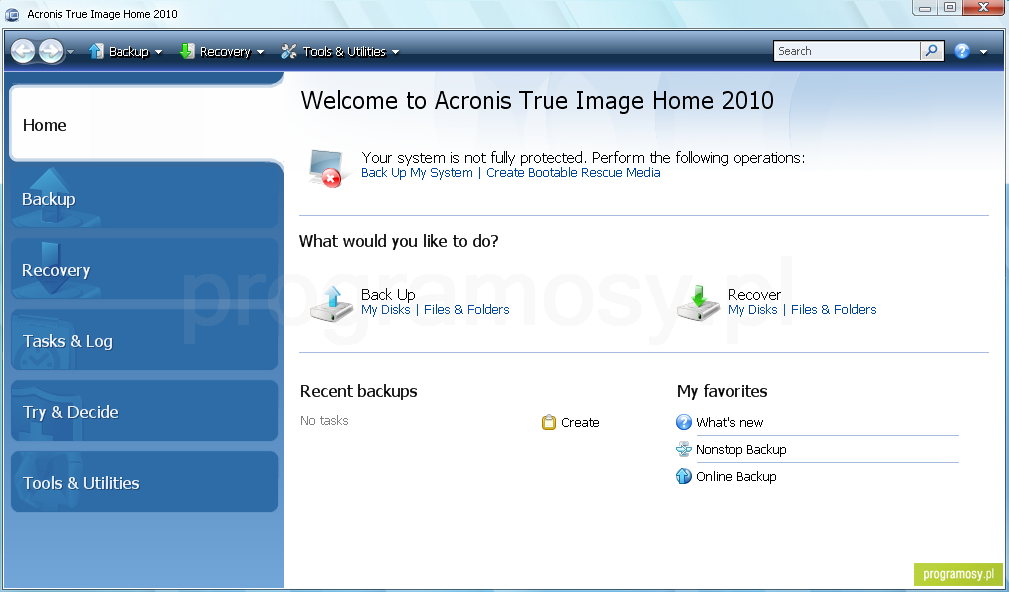Open the Backup sidebar section
The width and height of the screenshot is (1009, 592).
pos(145,198)
